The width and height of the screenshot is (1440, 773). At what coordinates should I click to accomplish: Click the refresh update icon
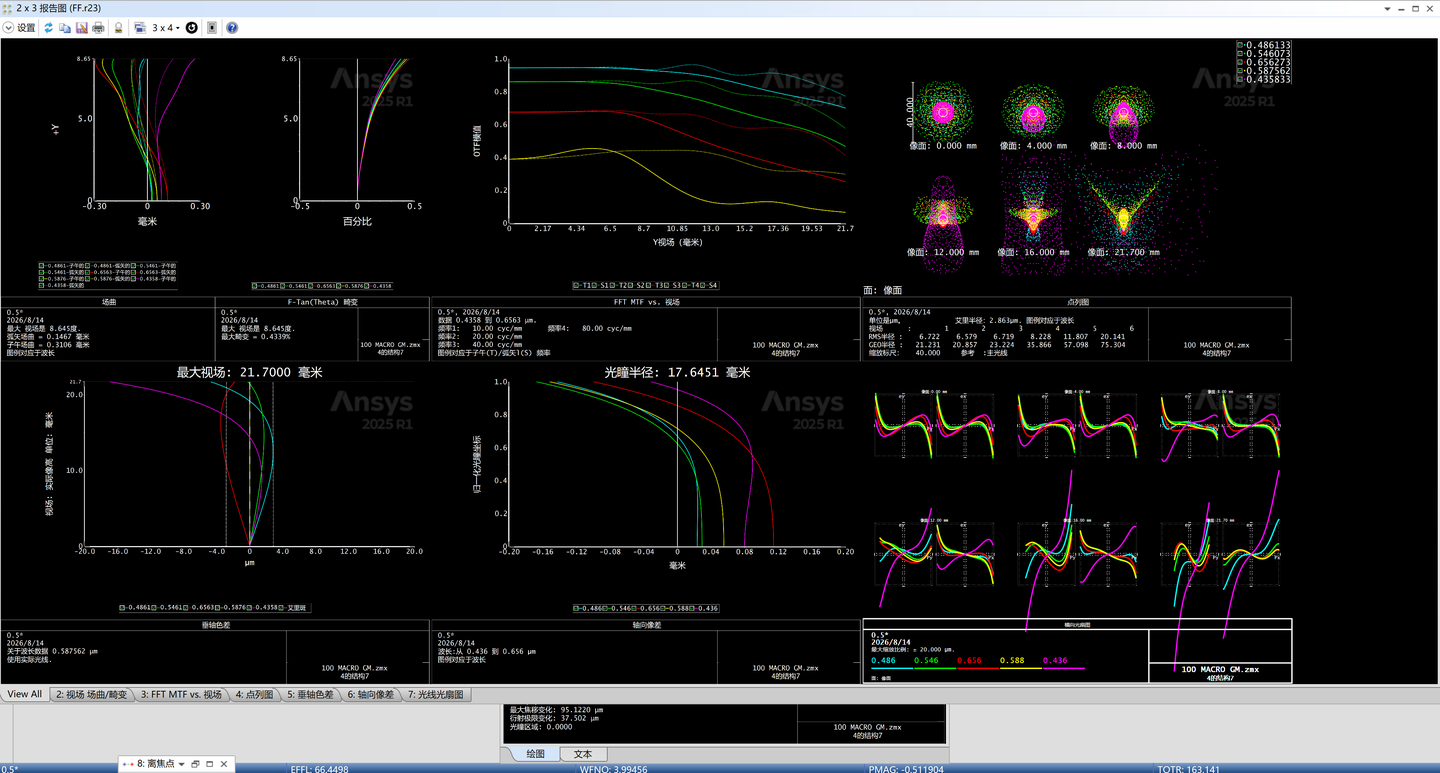[x=48, y=28]
